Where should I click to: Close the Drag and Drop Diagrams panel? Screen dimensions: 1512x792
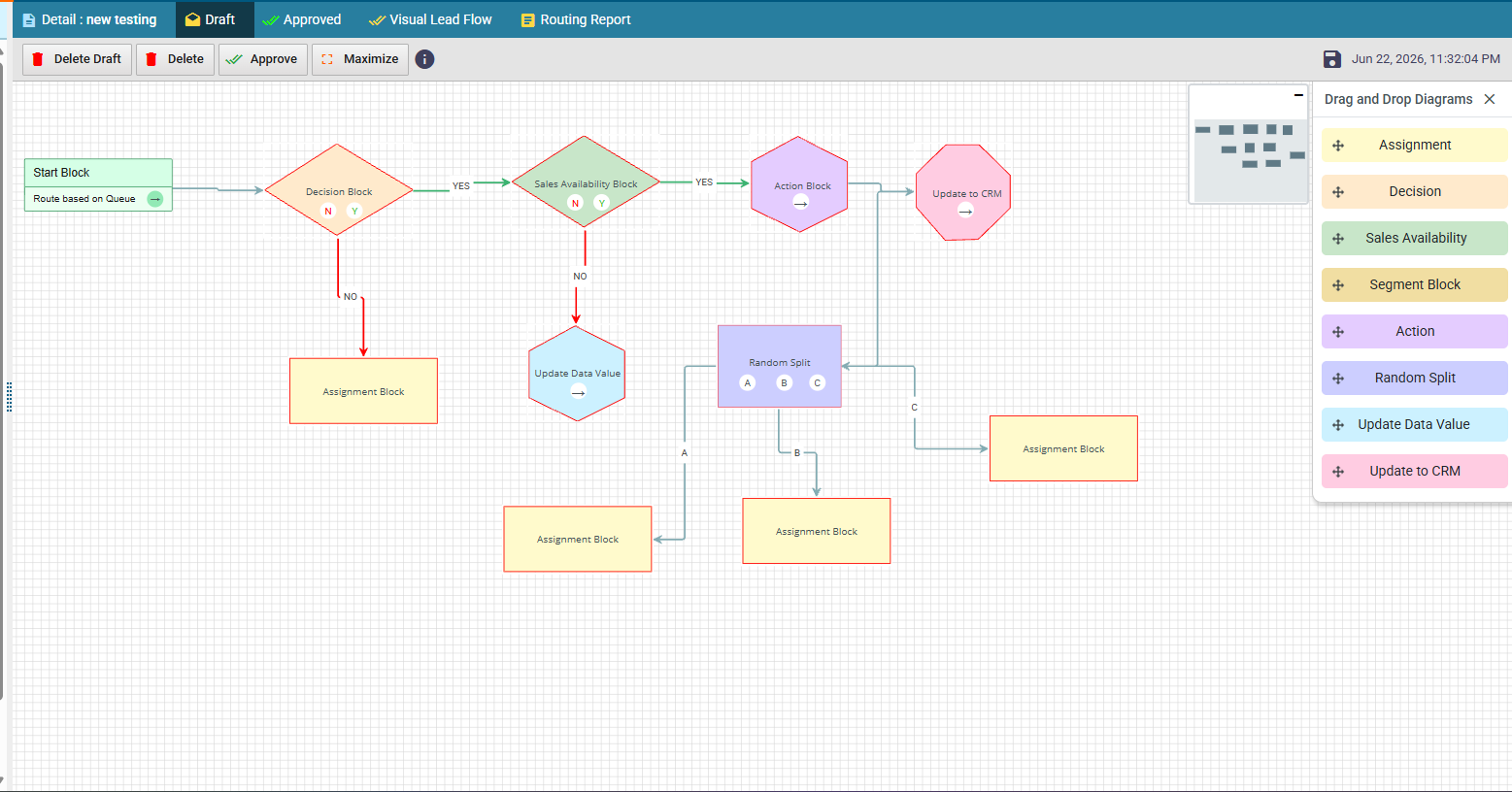1490,99
